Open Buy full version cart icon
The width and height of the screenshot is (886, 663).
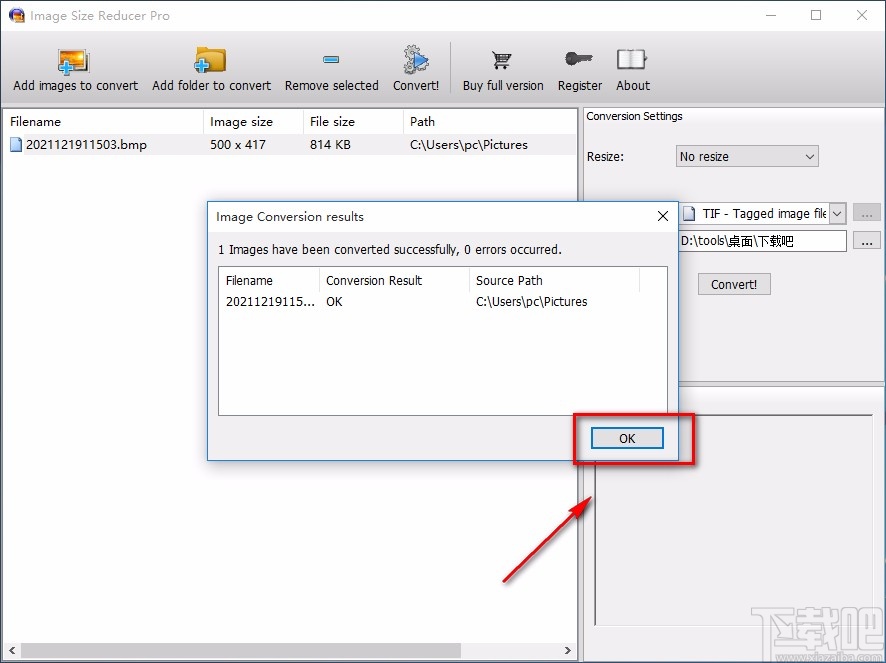pos(501,60)
